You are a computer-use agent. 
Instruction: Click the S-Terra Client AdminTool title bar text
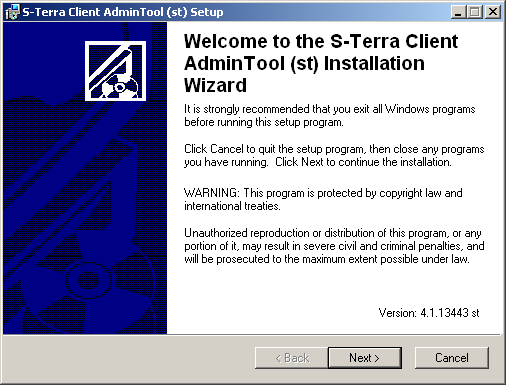click(123, 12)
